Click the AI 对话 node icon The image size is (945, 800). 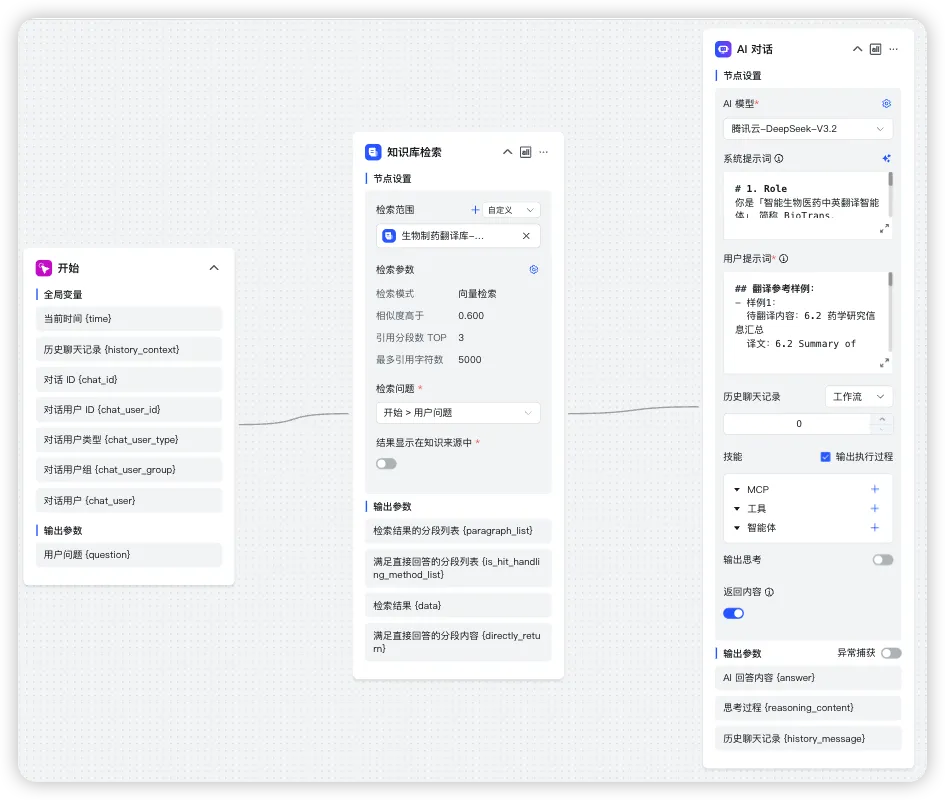pos(723,49)
